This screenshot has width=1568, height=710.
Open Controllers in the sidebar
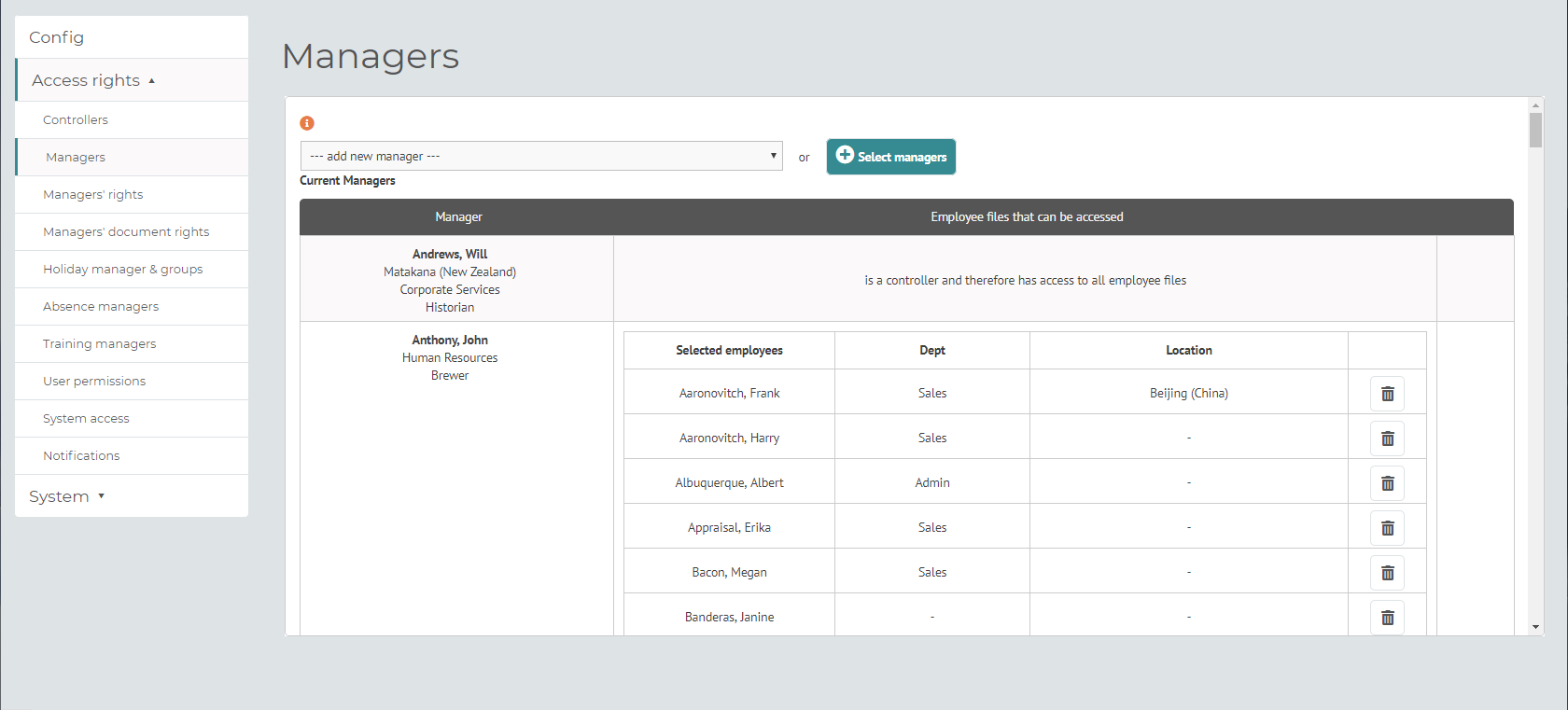(133, 120)
